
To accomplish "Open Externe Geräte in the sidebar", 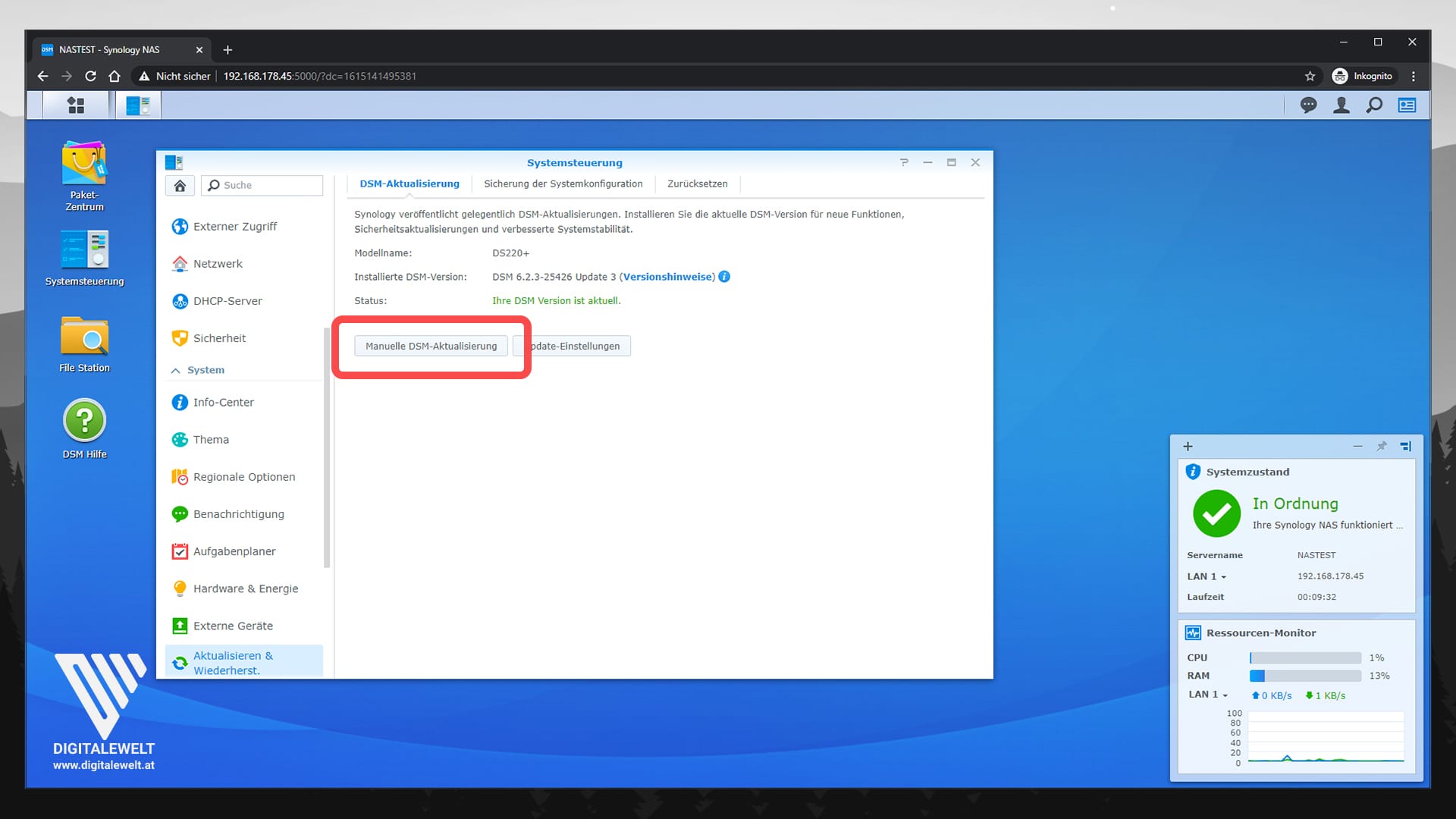I will [x=244, y=626].
